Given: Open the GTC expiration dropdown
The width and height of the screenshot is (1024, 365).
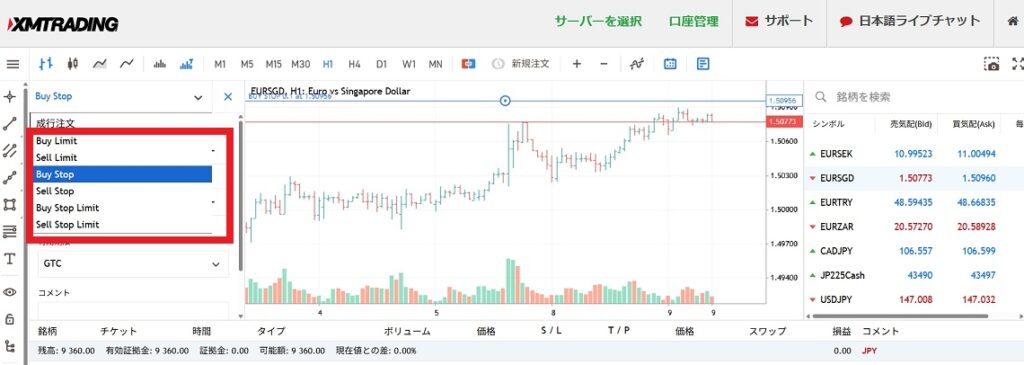Looking at the screenshot, I should point(133,264).
